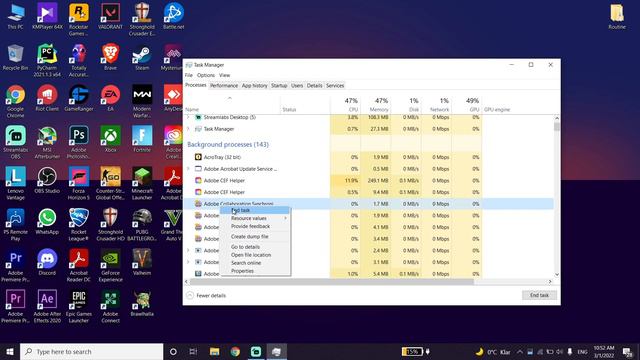
Task: Choose Open file location entry
Action: click(255, 255)
